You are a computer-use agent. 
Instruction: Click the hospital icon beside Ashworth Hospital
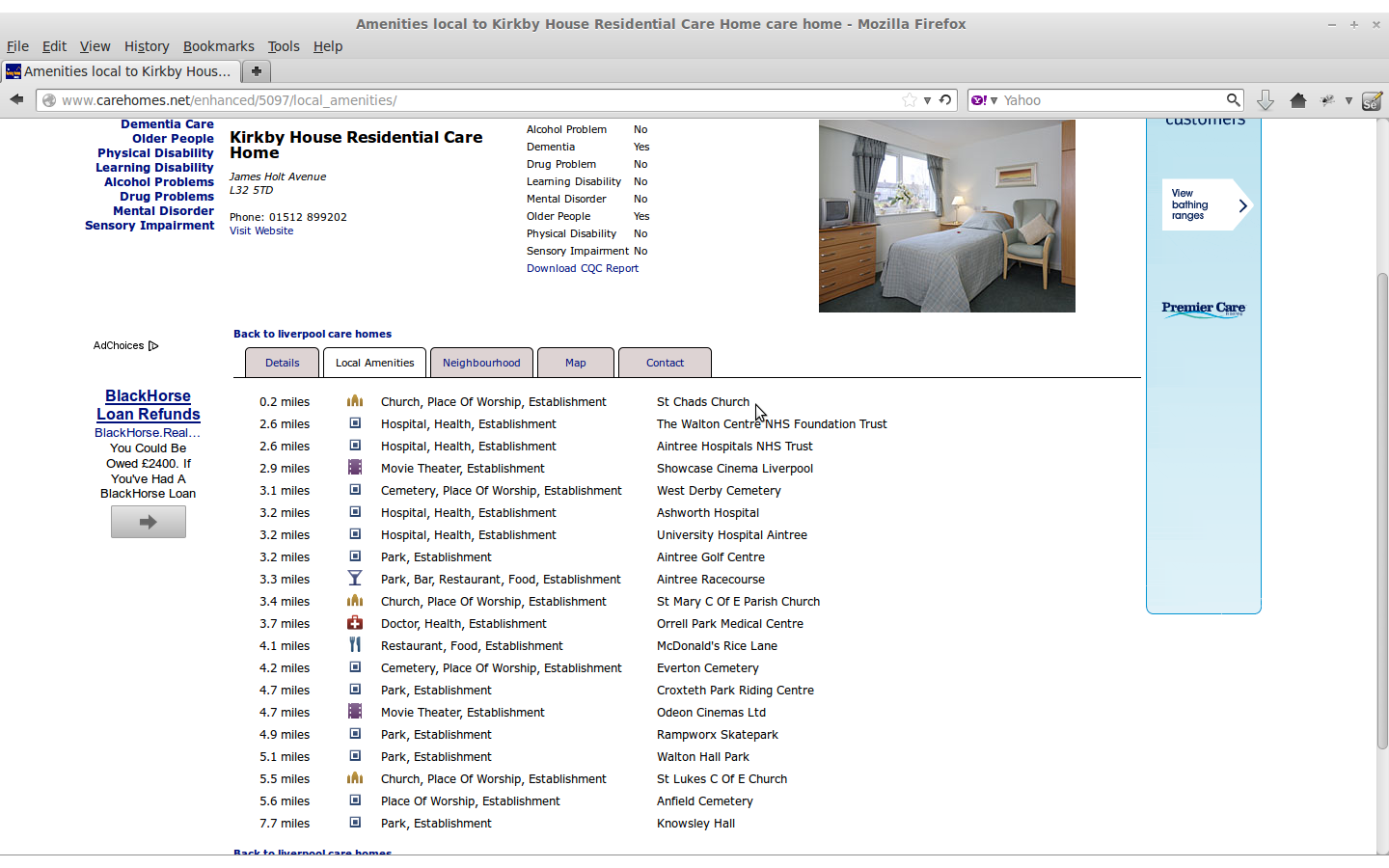point(355,512)
